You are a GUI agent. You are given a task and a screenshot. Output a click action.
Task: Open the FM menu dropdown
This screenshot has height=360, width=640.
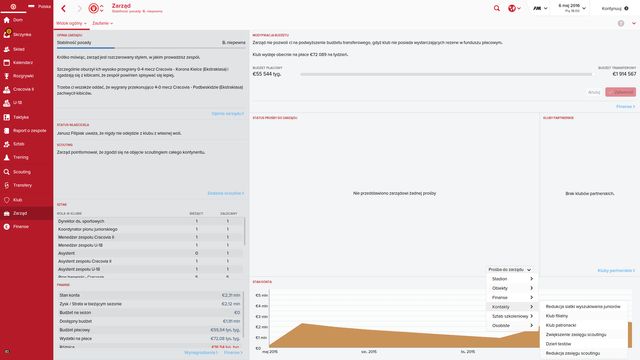click(540, 8)
